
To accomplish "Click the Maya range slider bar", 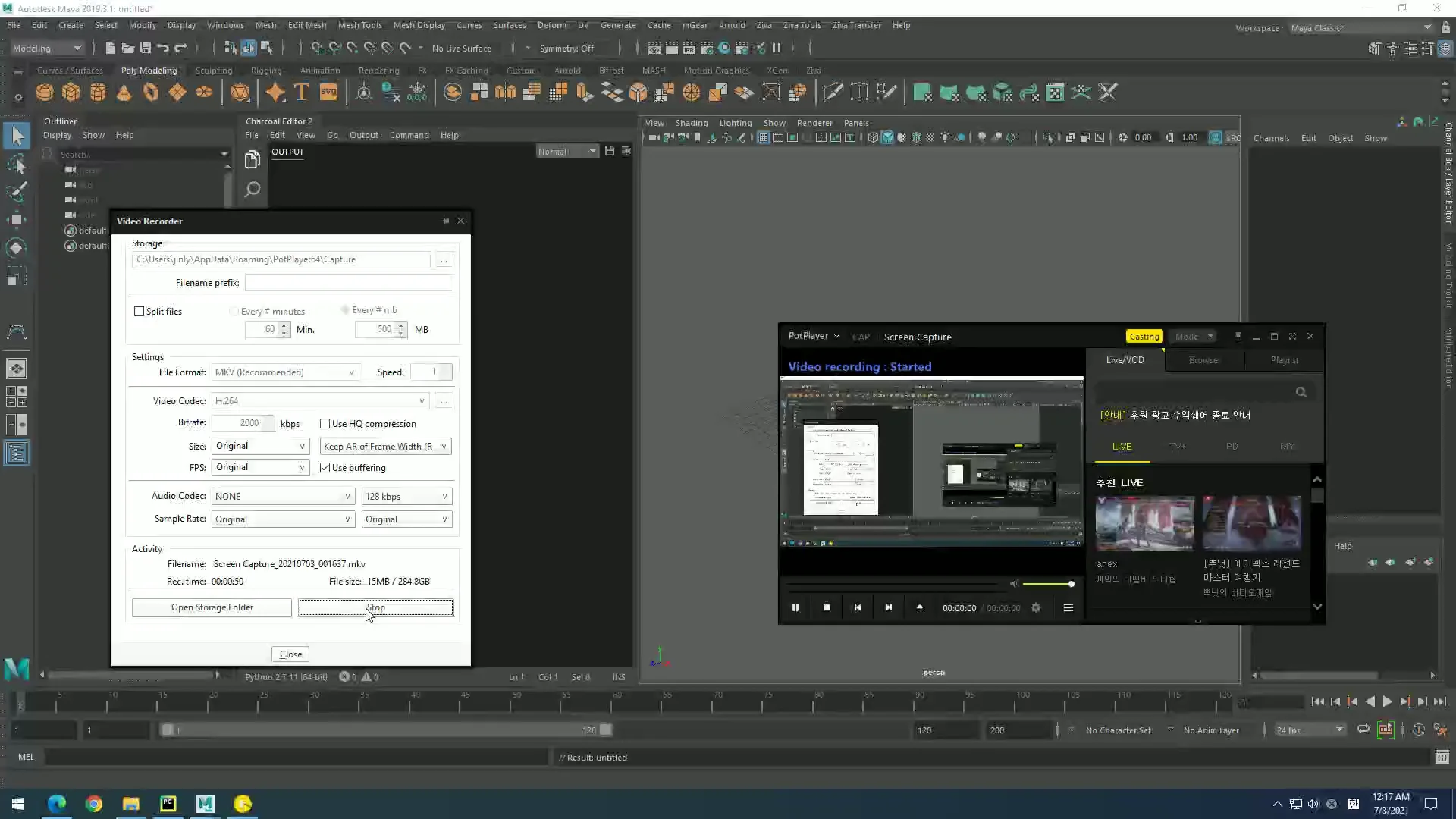I will tap(387, 730).
